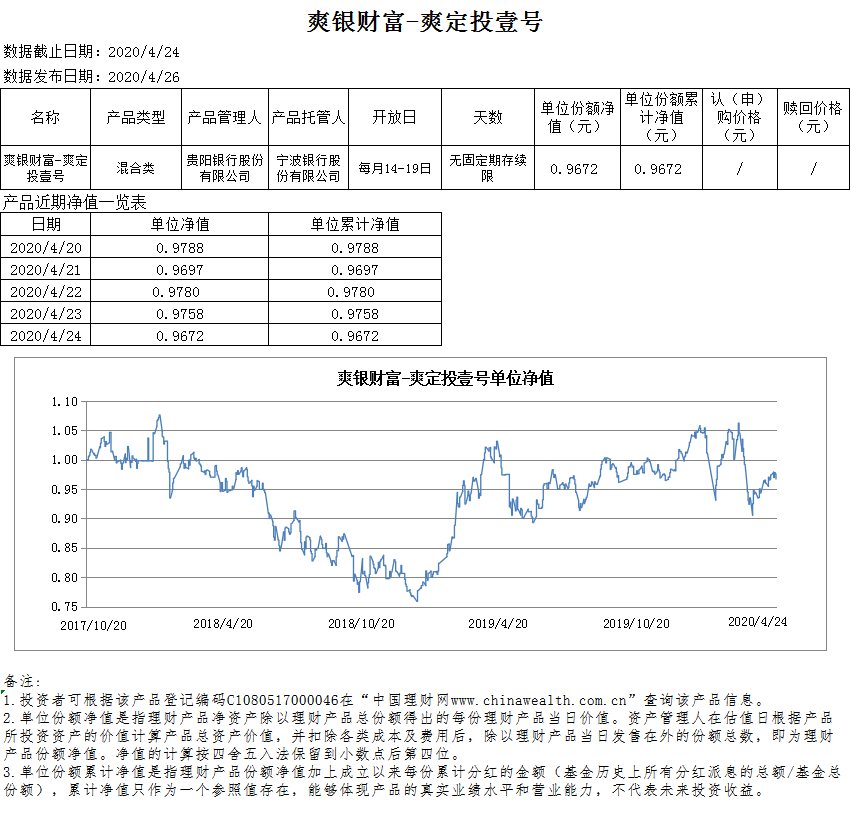Viewport: 850px width, 816px height.
Task: Click the 名称 column header
Action: (46, 117)
